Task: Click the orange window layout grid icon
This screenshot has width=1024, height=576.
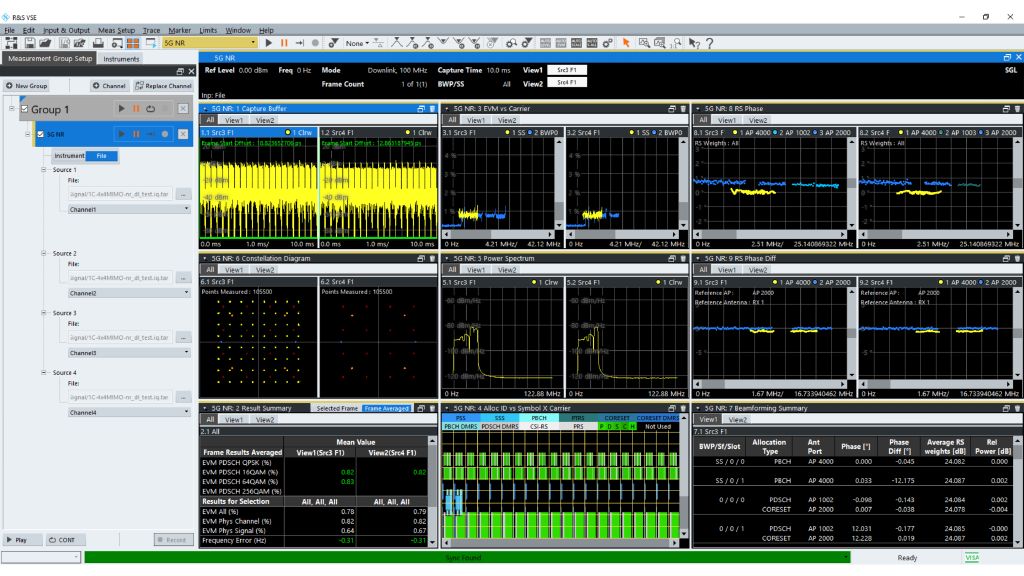Action: point(133,43)
